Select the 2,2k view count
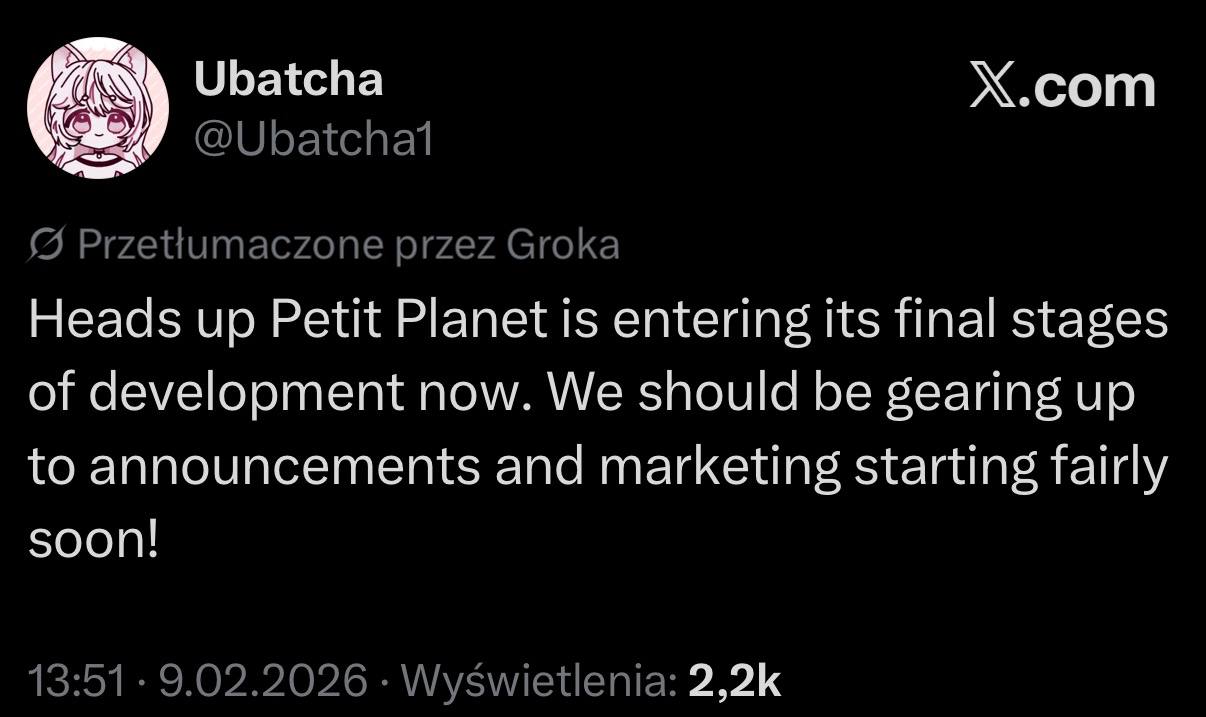The image size is (1206, 717). (x=735, y=681)
